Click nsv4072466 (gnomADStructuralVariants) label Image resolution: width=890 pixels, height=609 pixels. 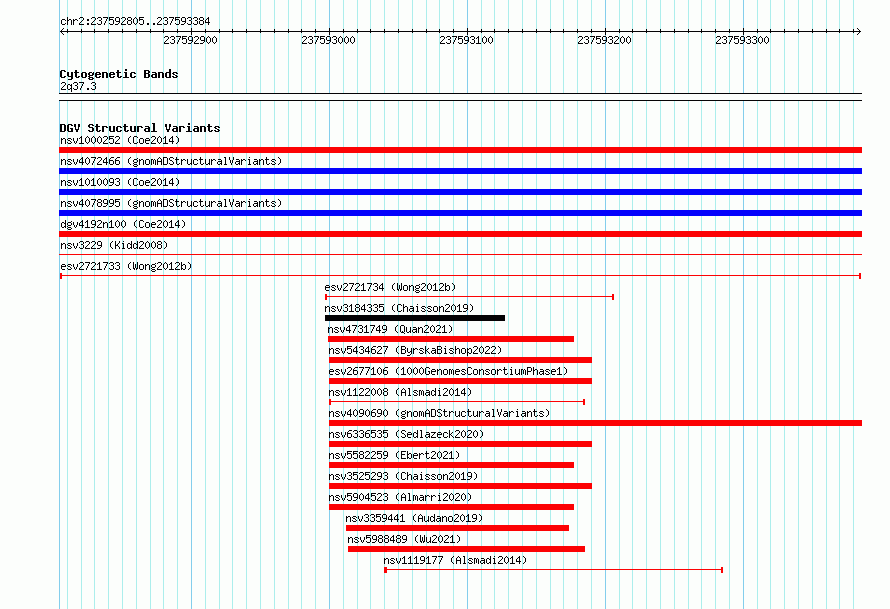point(171,161)
